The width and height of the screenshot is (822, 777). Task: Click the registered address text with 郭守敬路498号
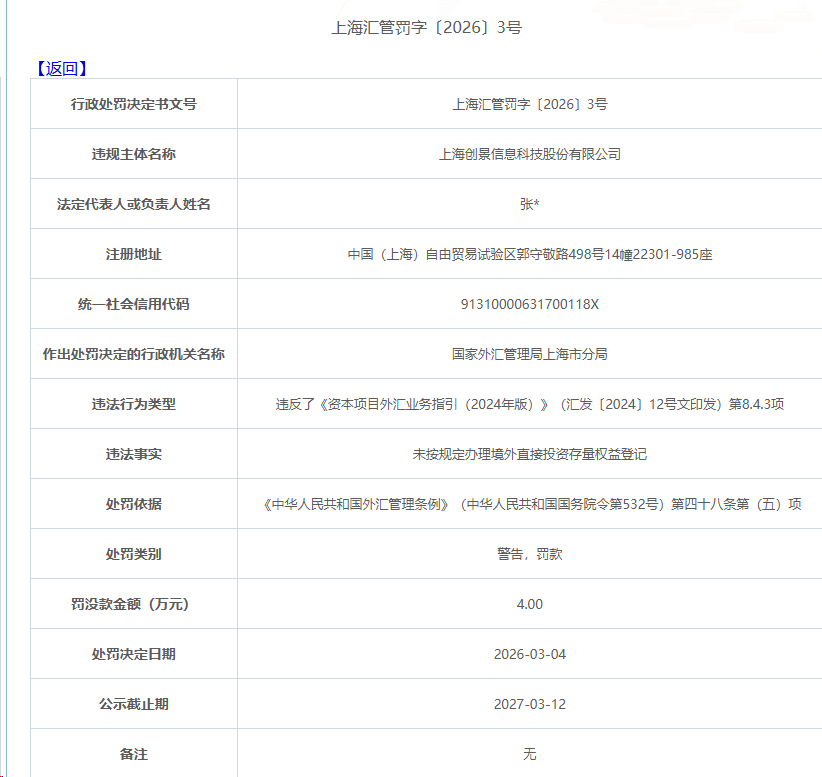[x=529, y=254]
